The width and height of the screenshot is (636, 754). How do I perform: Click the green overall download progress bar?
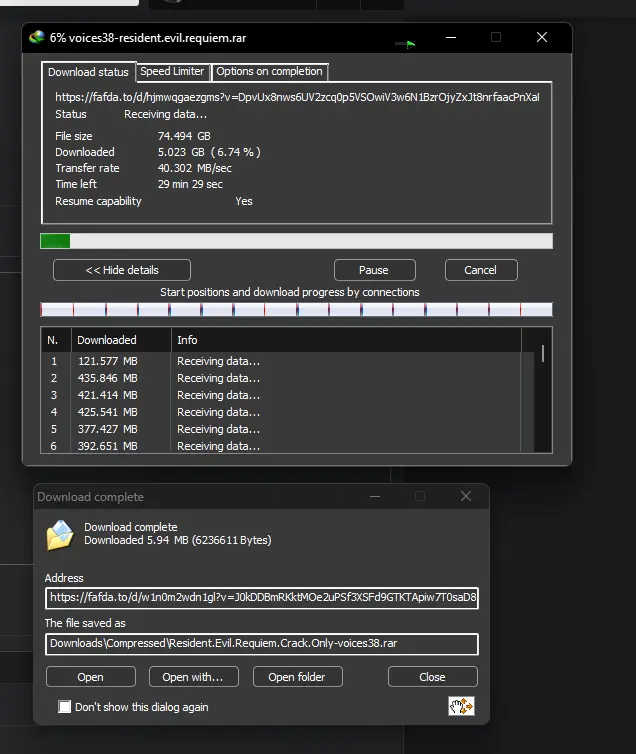(x=296, y=241)
